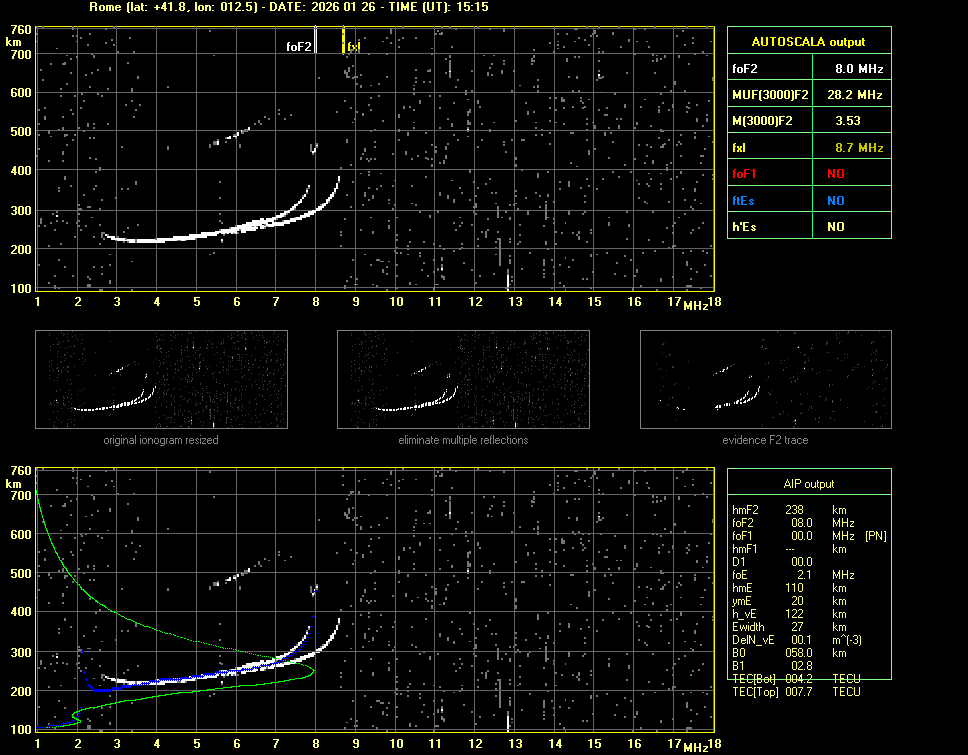
Task: Click the AIP output panel header
Action: (x=808, y=484)
